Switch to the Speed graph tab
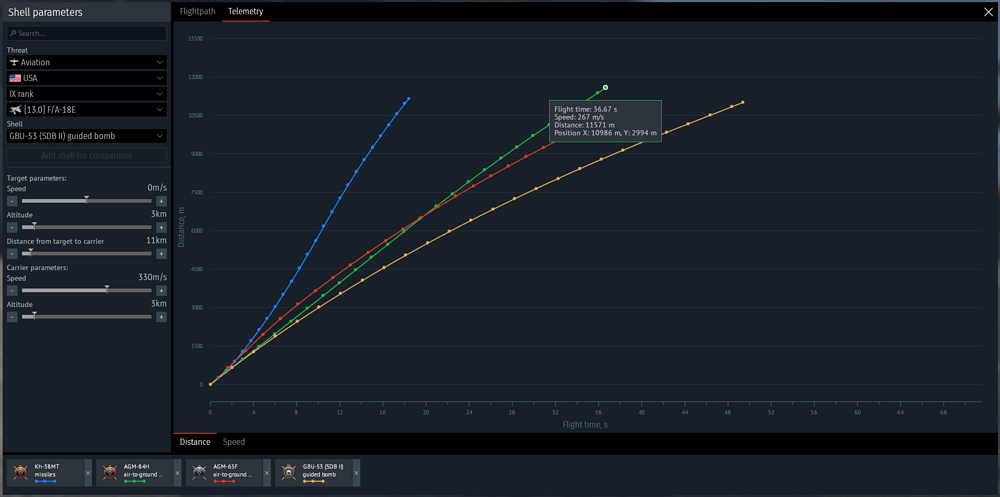Screen dimensions: 1000x497 coord(233,441)
